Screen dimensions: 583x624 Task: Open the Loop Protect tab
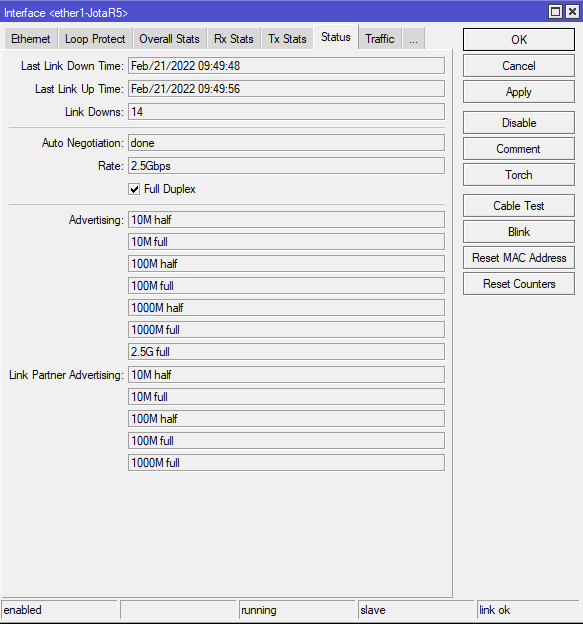click(x=95, y=39)
